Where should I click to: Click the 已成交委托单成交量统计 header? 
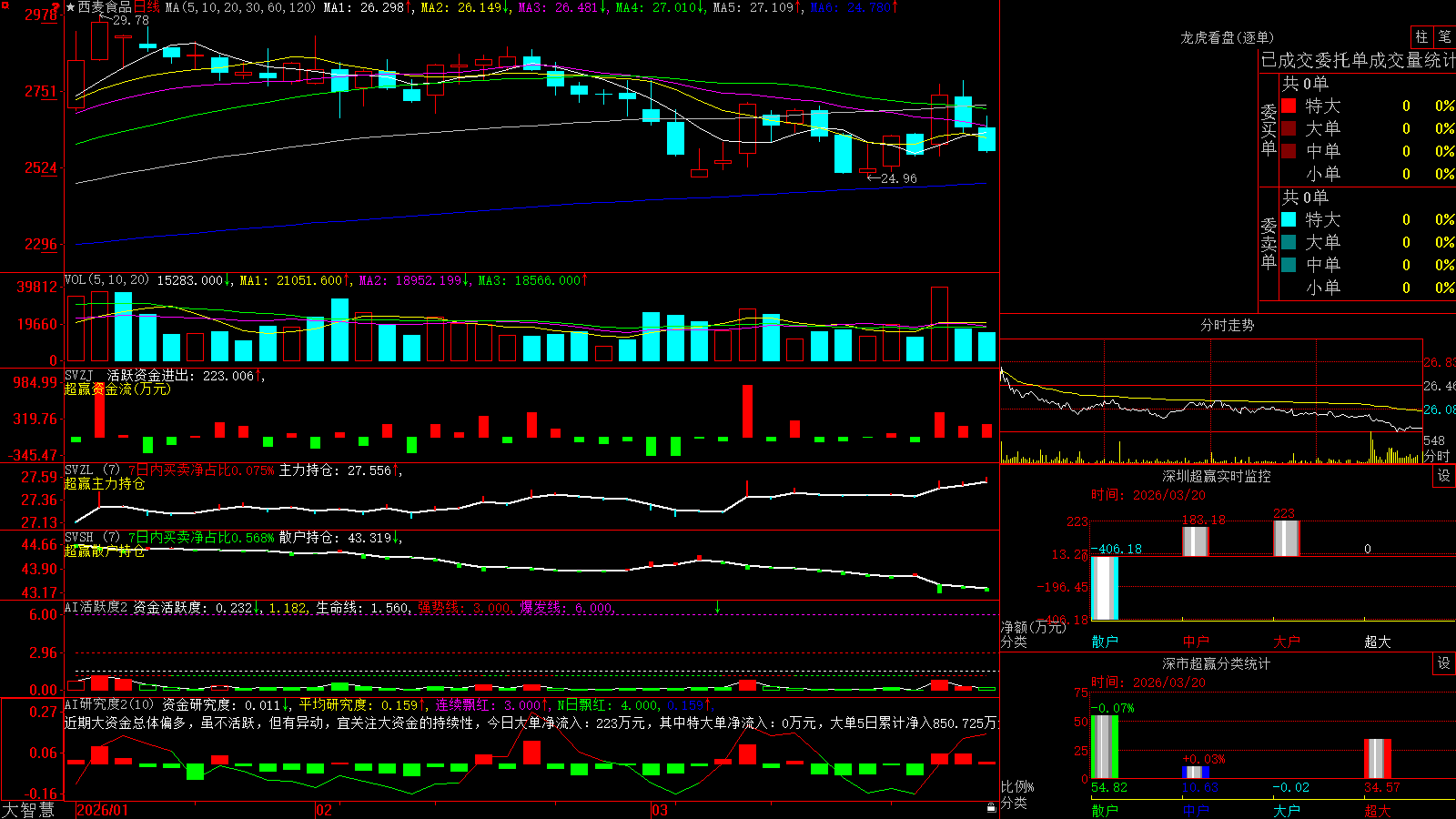1358,60
